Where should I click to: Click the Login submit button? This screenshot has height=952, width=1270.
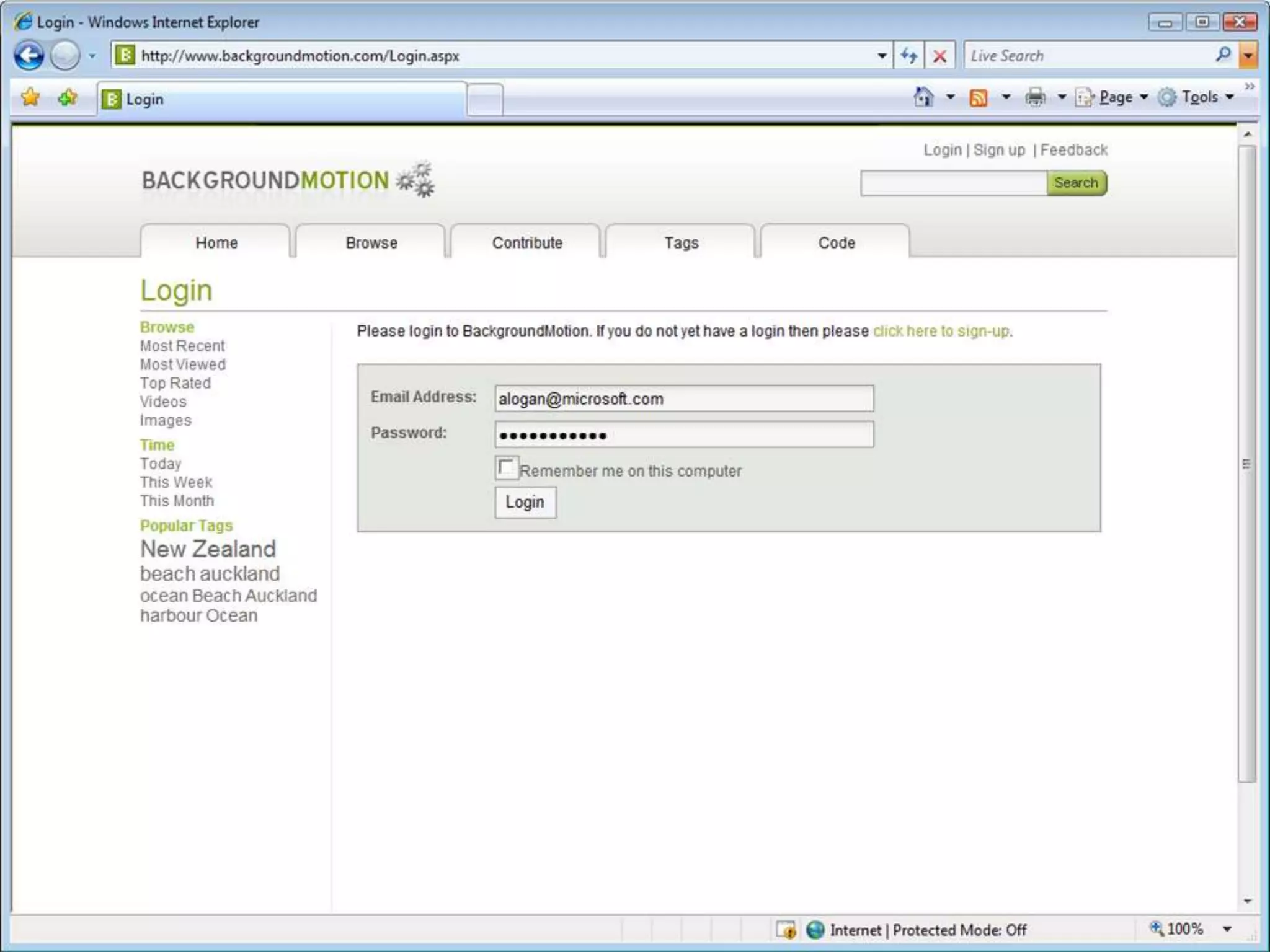click(525, 502)
